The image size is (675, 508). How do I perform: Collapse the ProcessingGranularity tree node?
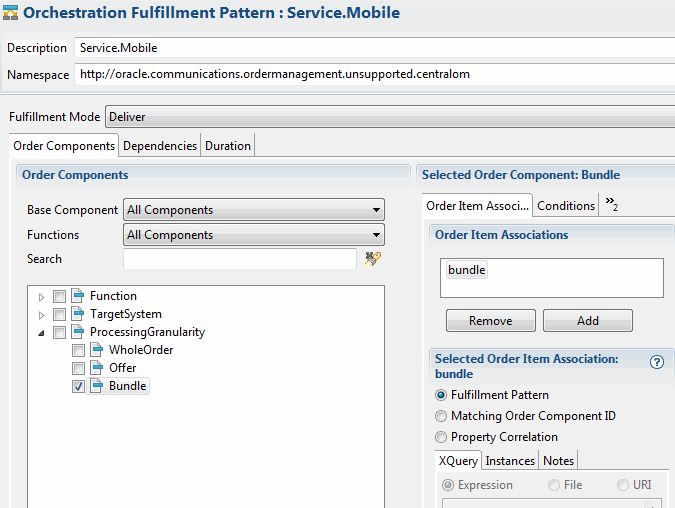pyautogui.click(x=42, y=332)
